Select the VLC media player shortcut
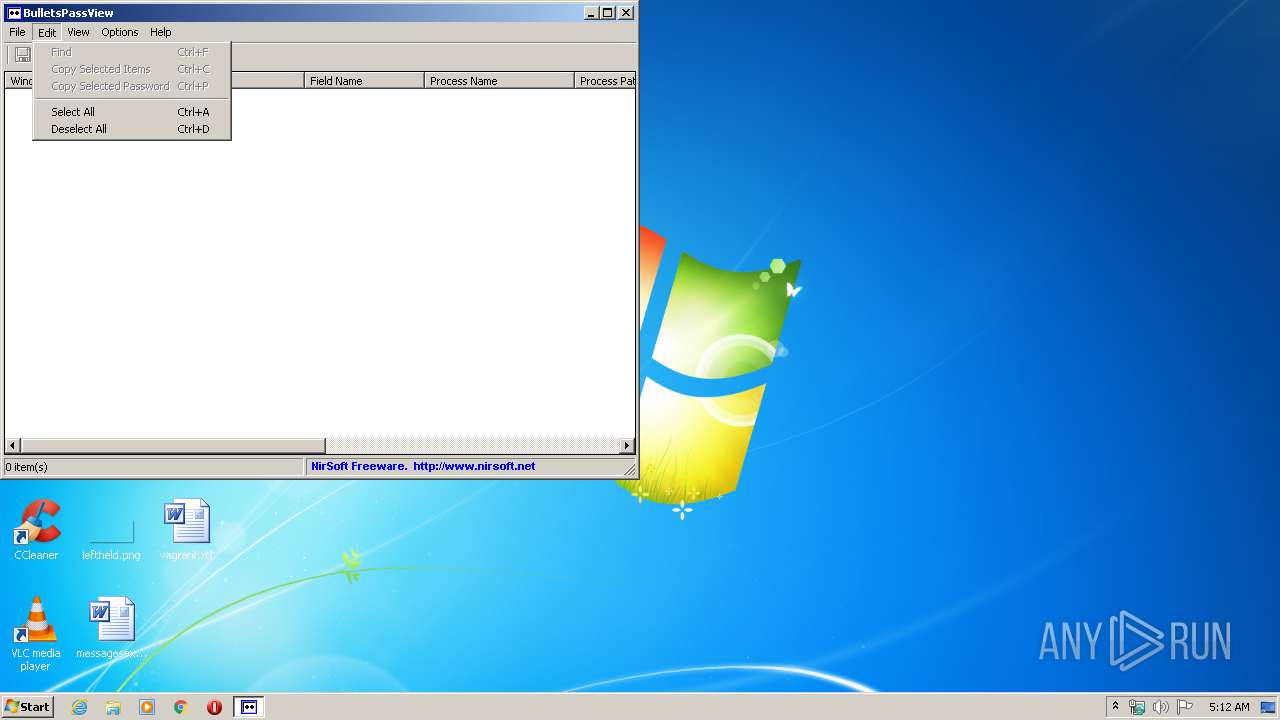The height and width of the screenshot is (720, 1280). coord(35,634)
